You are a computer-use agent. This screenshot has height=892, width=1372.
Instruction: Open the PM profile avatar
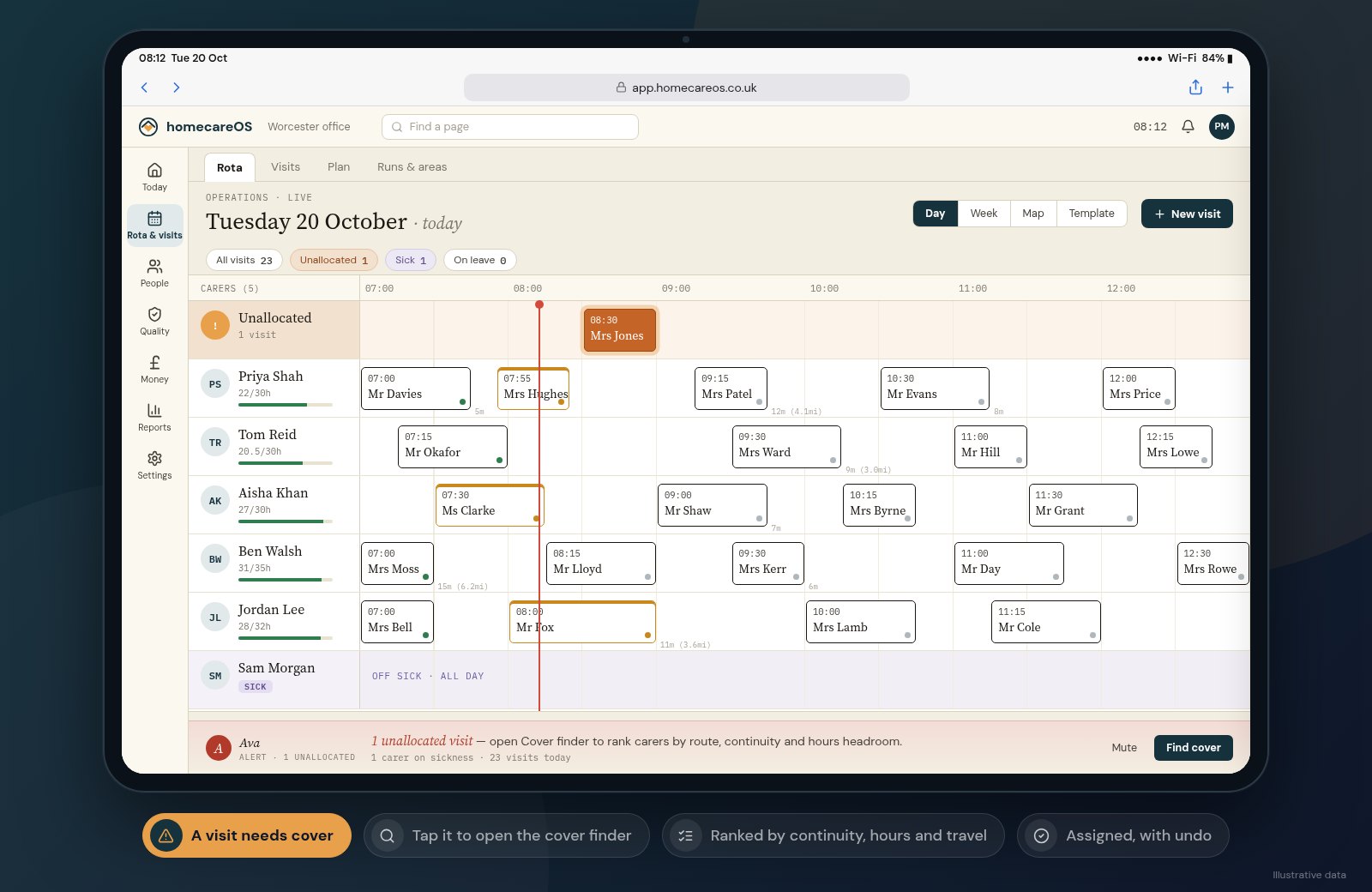pyautogui.click(x=1222, y=126)
